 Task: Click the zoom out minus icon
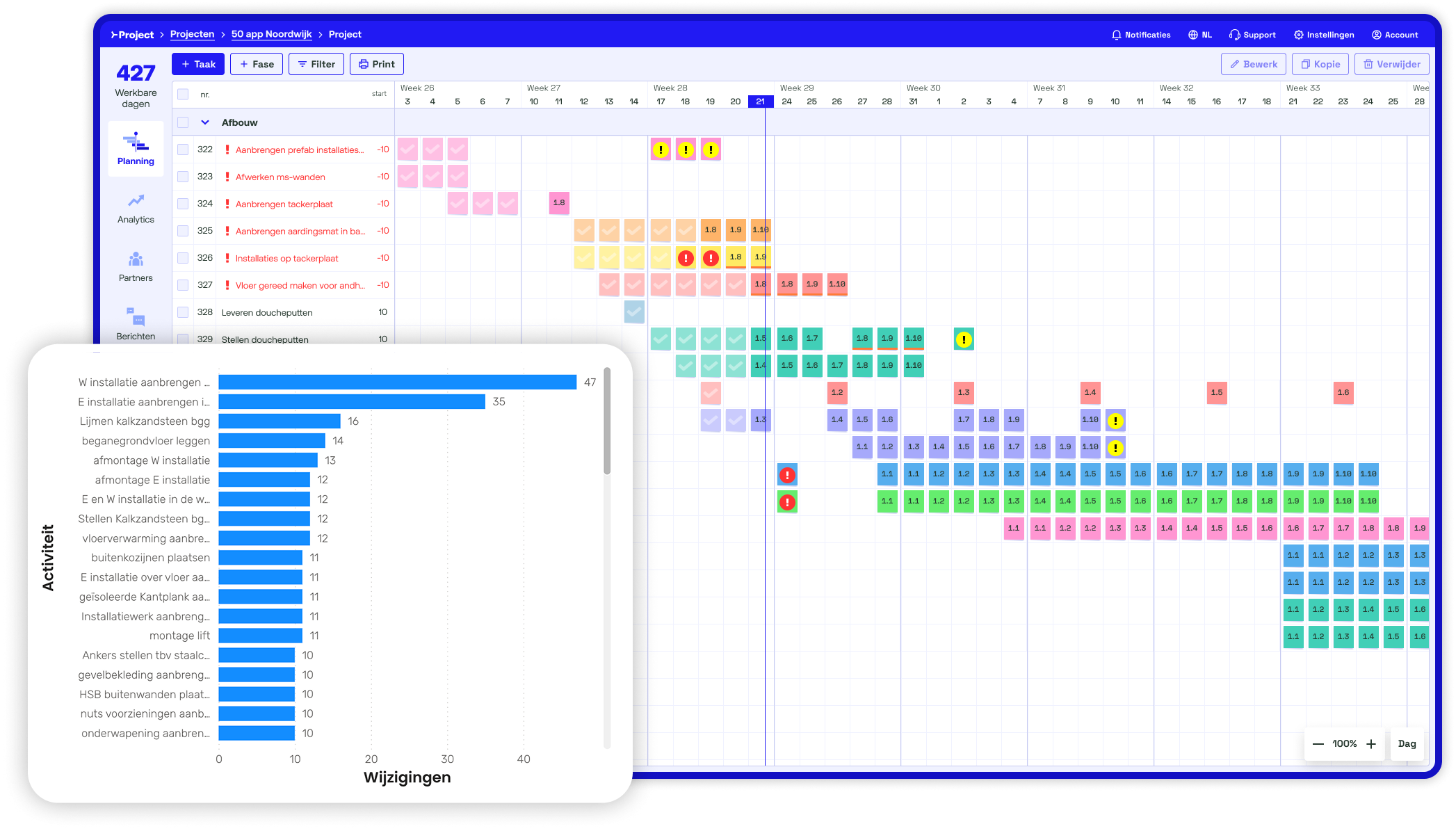1318,744
